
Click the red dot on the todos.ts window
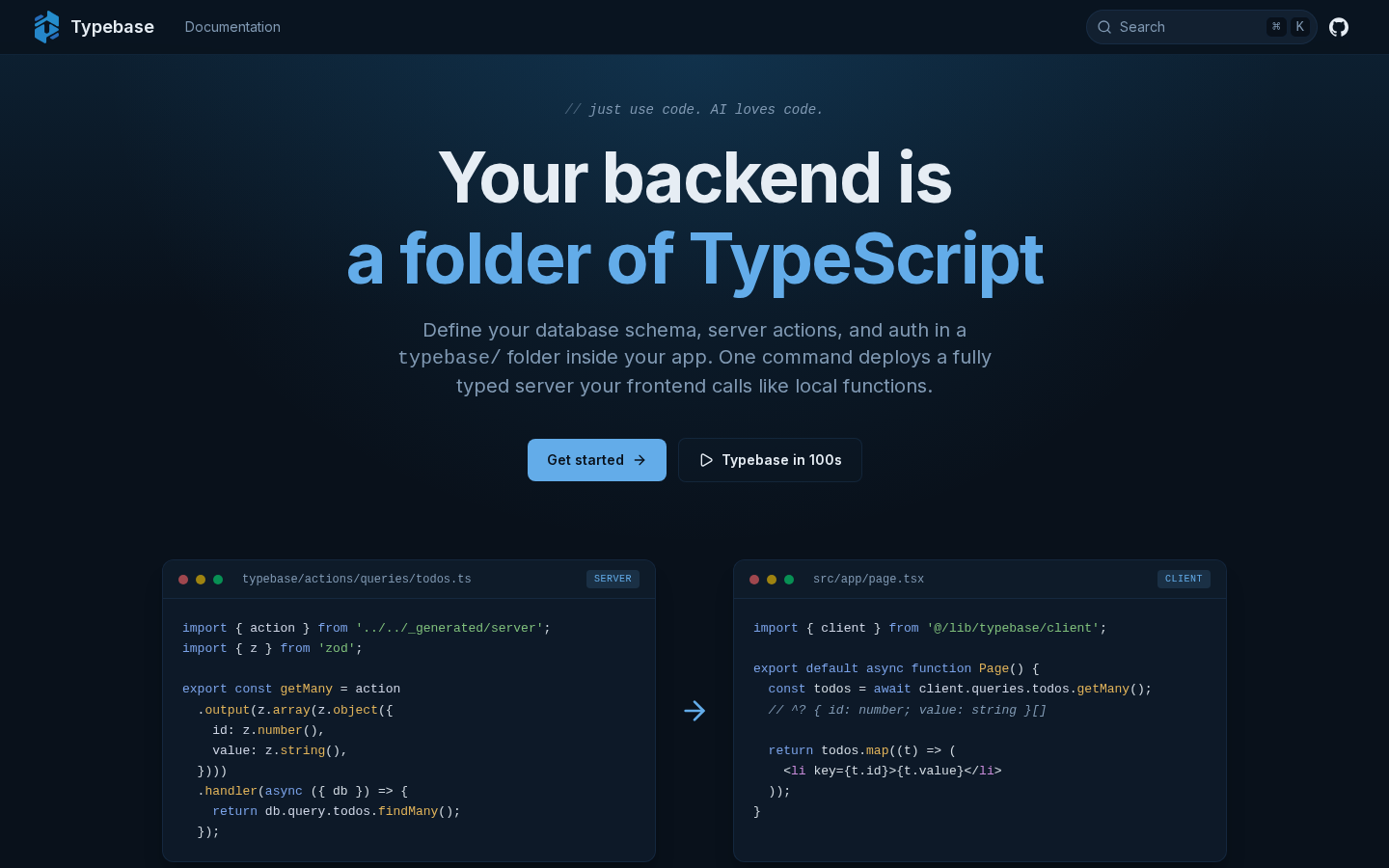point(183,580)
